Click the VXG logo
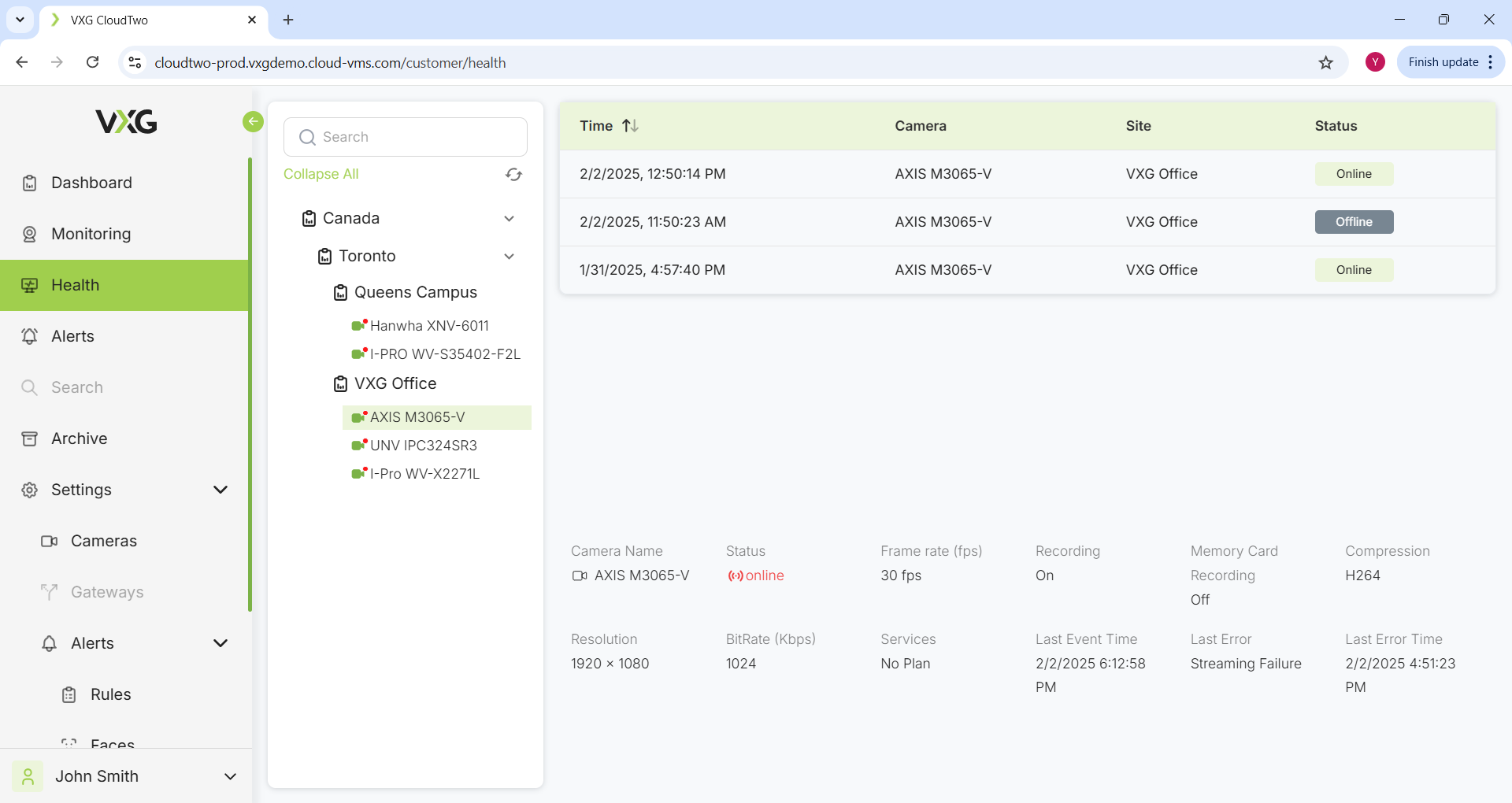 tap(126, 122)
